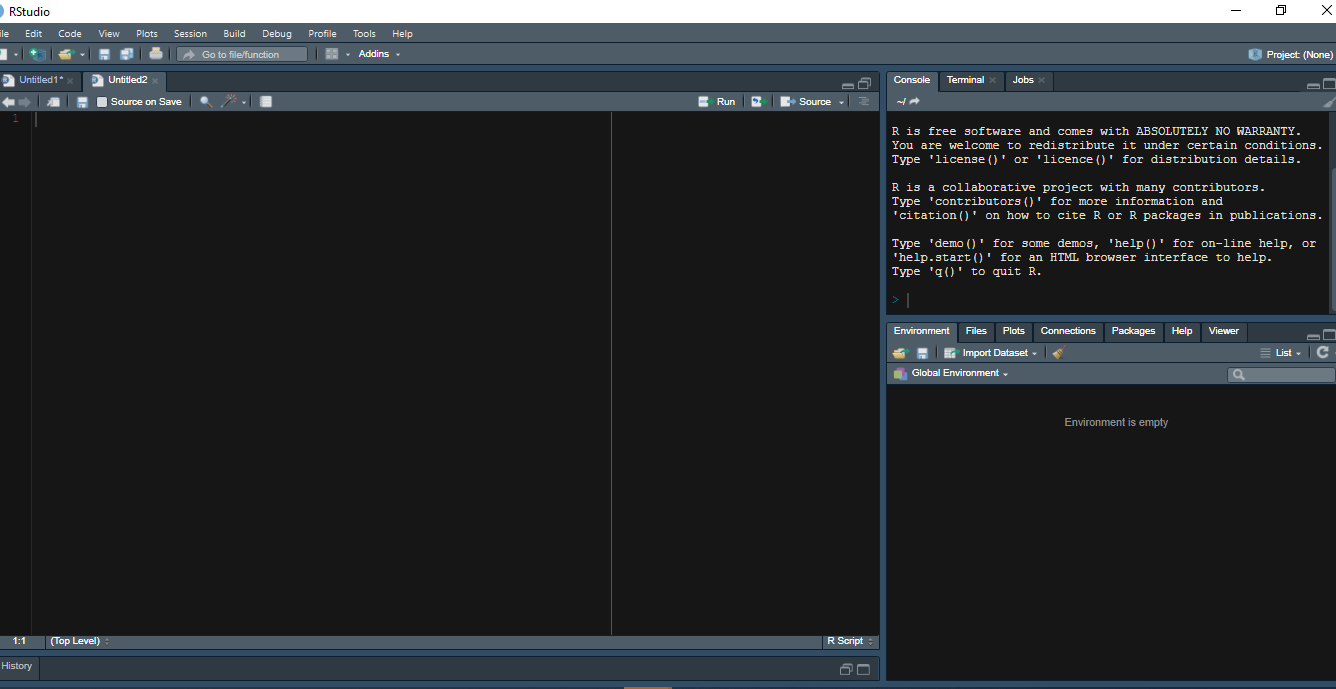Maximize the source editor pane

click(864, 84)
